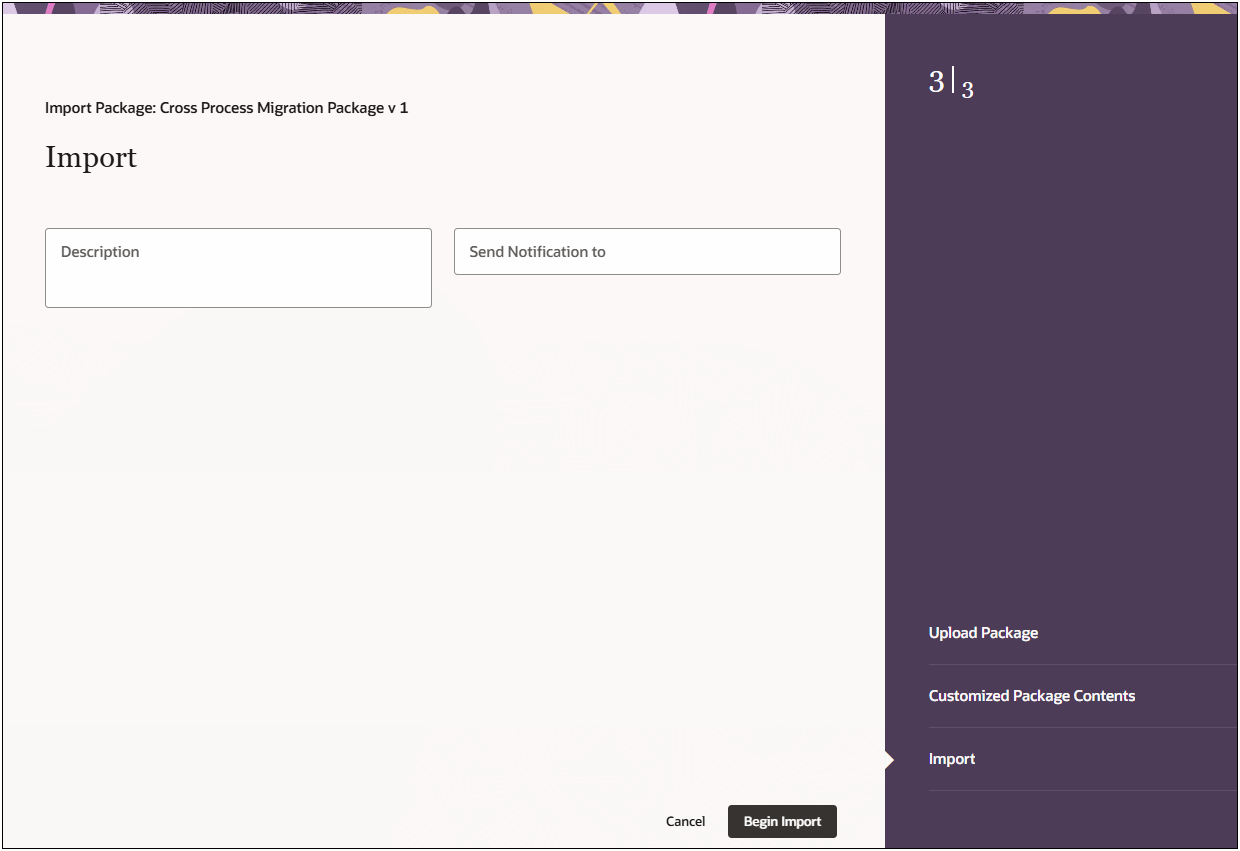Image resolution: width=1240 pixels, height=851 pixels.
Task: Click the Import Package title text
Action: (x=226, y=108)
